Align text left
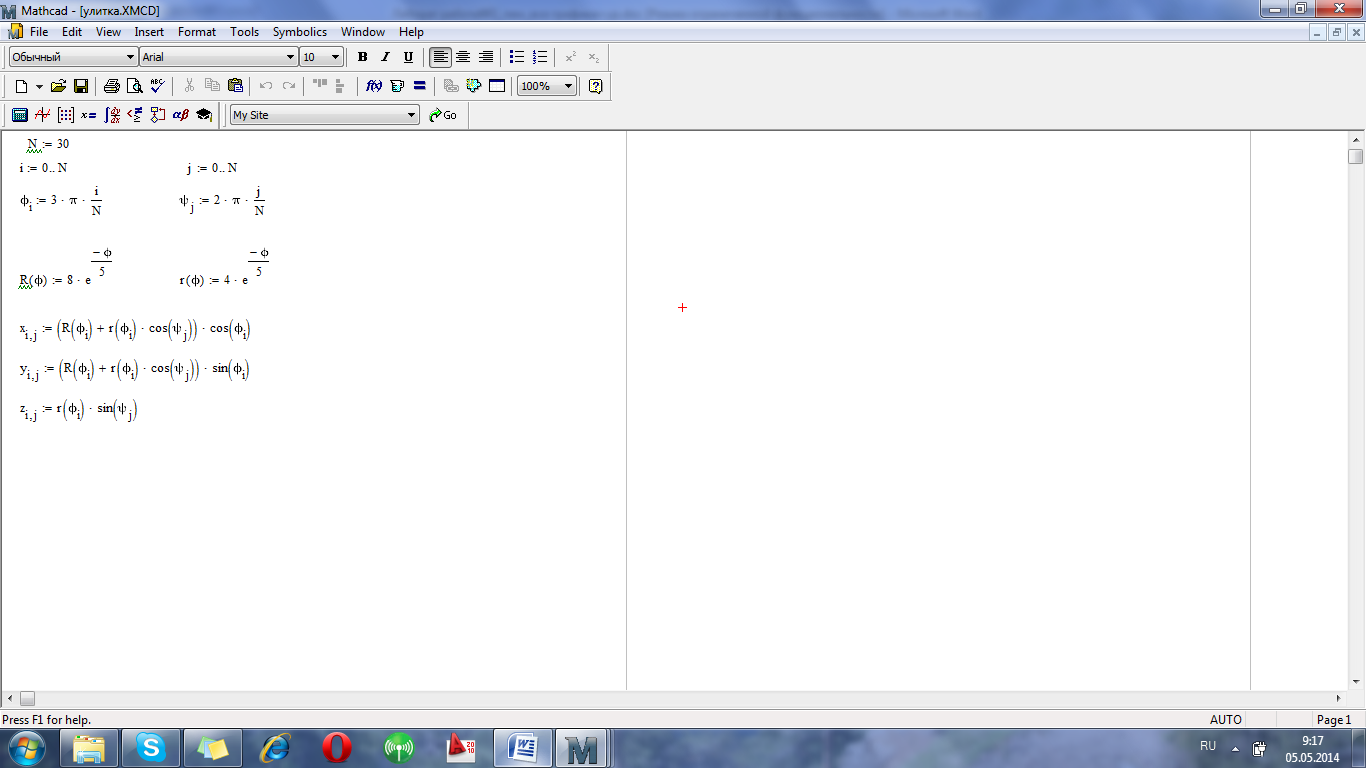This screenshot has width=1366, height=768. [440, 57]
